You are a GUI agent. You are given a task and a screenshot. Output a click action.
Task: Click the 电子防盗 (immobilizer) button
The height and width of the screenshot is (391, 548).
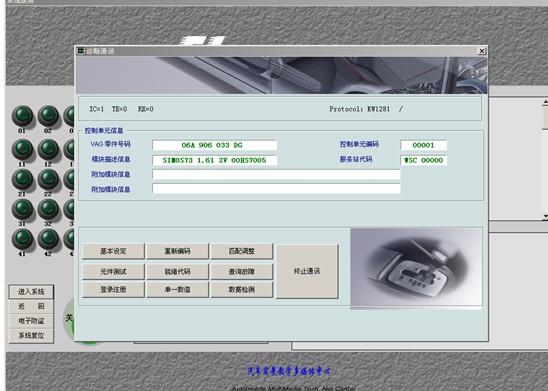(x=31, y=321)
